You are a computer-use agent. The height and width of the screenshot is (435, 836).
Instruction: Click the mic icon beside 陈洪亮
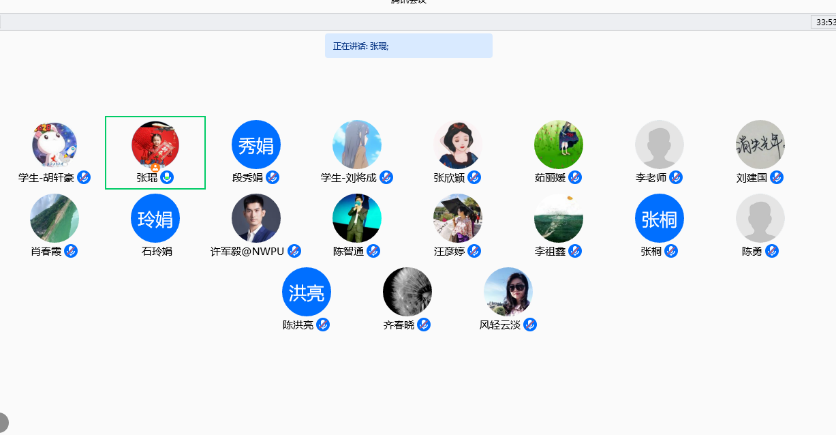pos(323,325)
